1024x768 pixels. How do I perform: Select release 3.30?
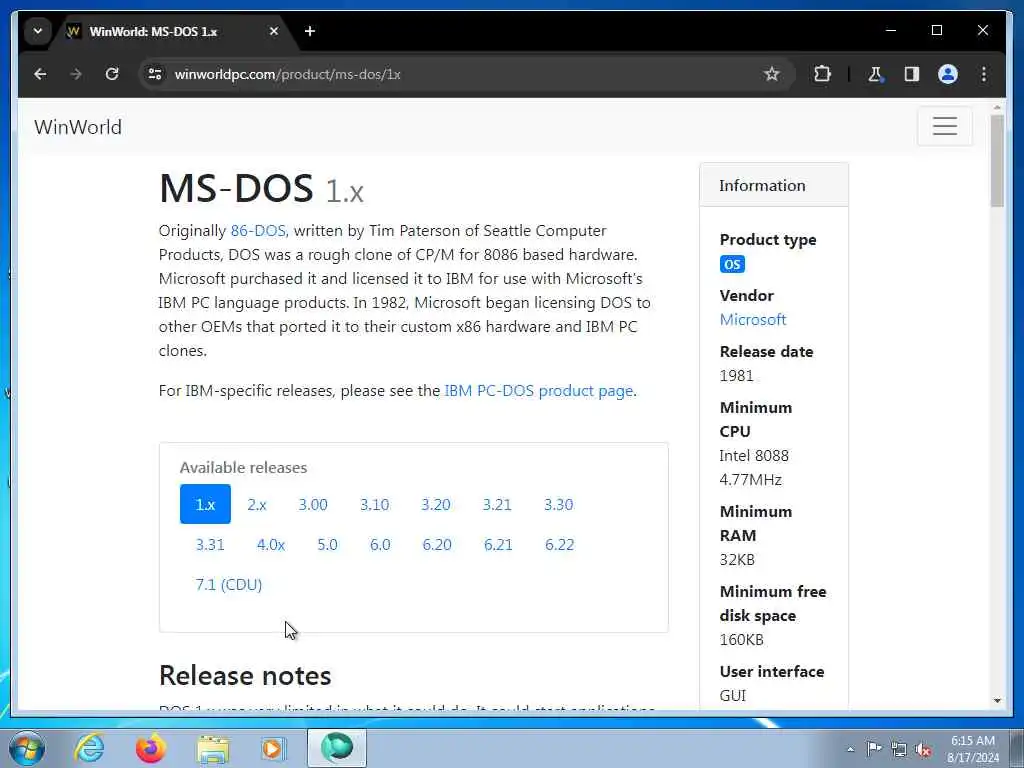pyautogui.click(x=558, y=504)
